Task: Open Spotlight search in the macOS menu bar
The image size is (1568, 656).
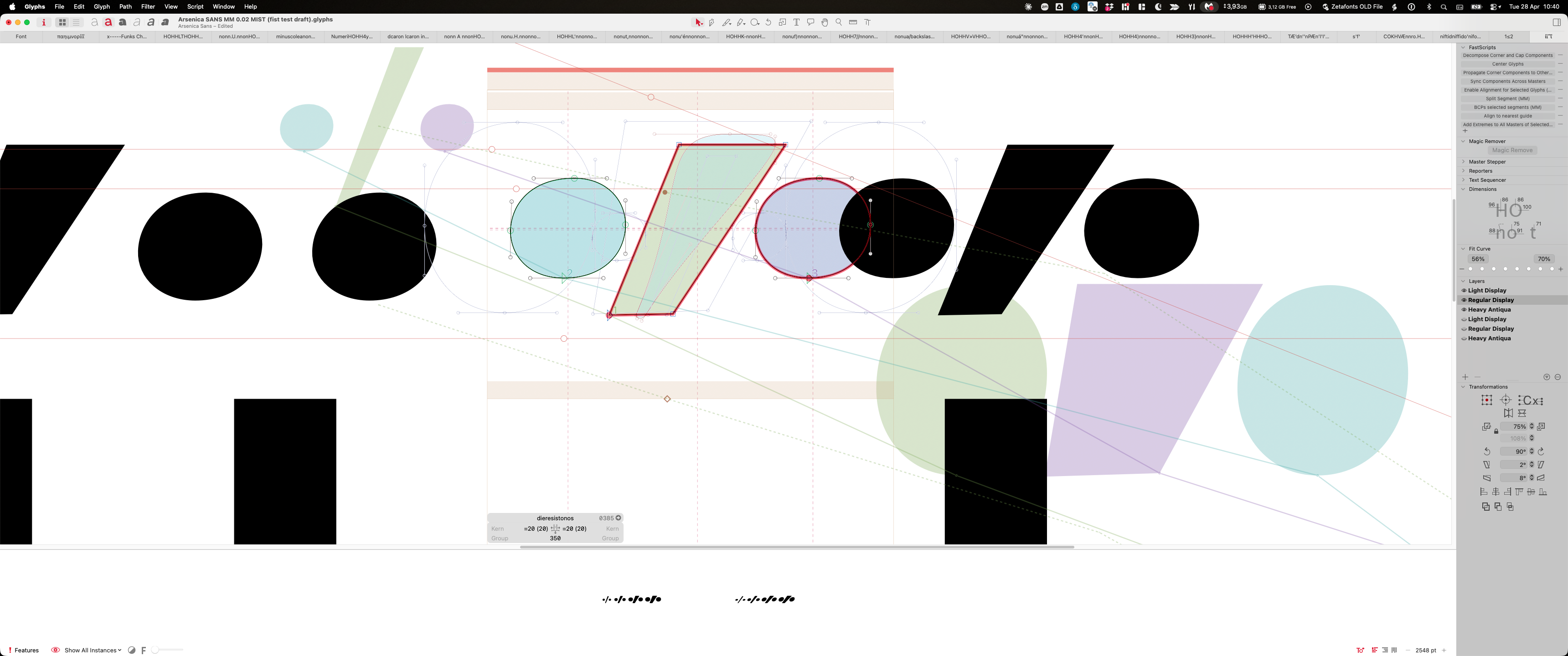Action: click(x=1444, y=7)
